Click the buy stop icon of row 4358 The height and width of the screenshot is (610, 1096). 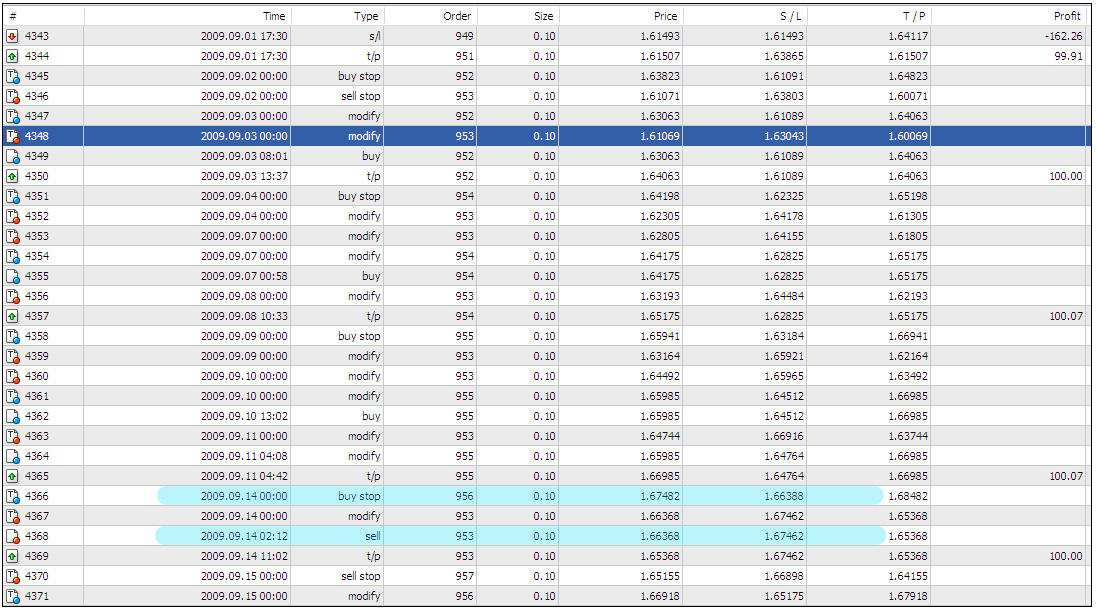click(x=13, y=337)
